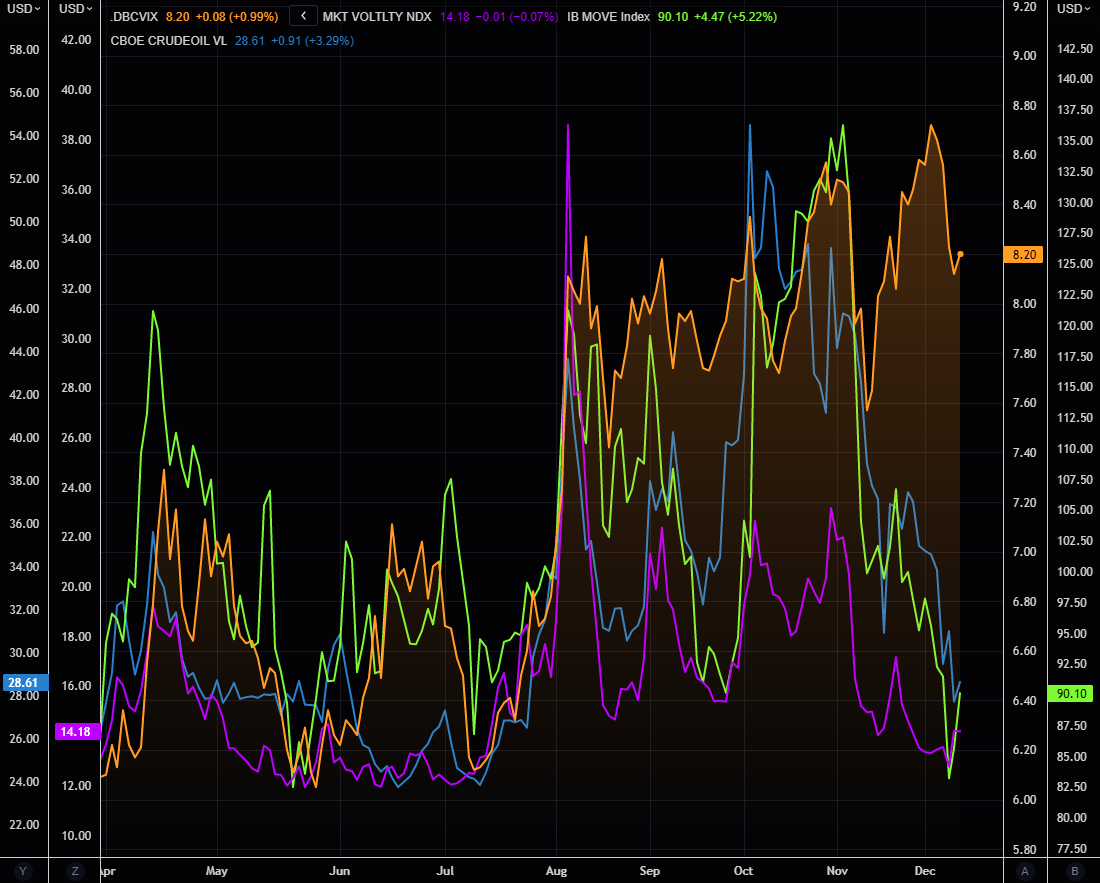Screen dimensions: 1100x883
Task: Open the USD dropdown on second left price scale
Action: pyautogui.click(x=75, y=9)
